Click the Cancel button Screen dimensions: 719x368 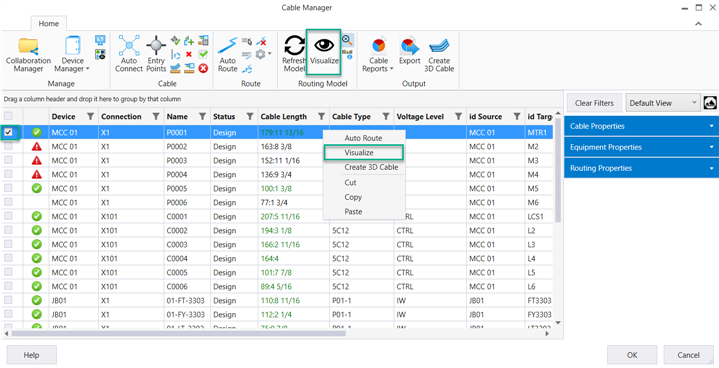pos(688,355)
